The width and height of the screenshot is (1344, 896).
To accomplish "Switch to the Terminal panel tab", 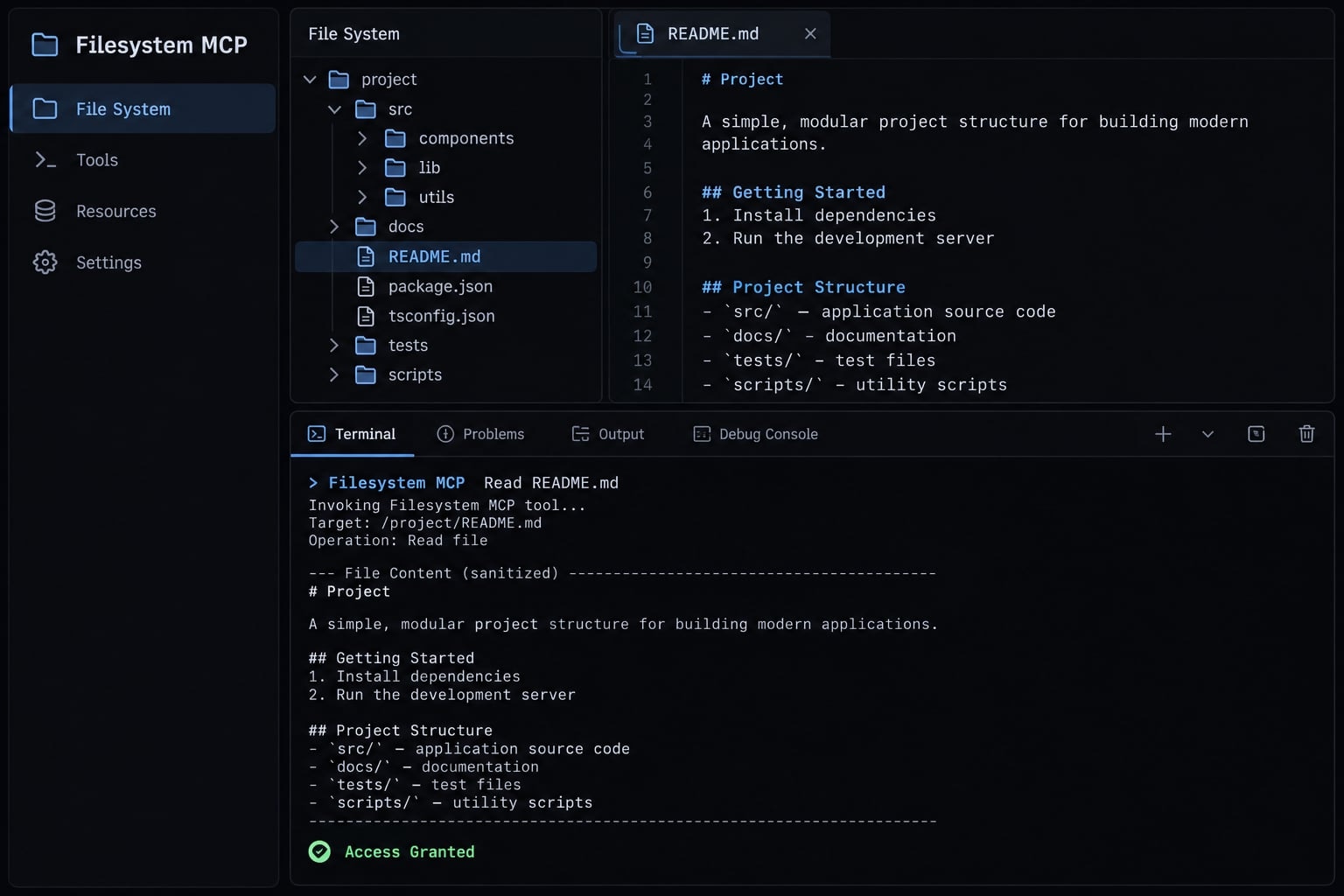I will point(352,434).
